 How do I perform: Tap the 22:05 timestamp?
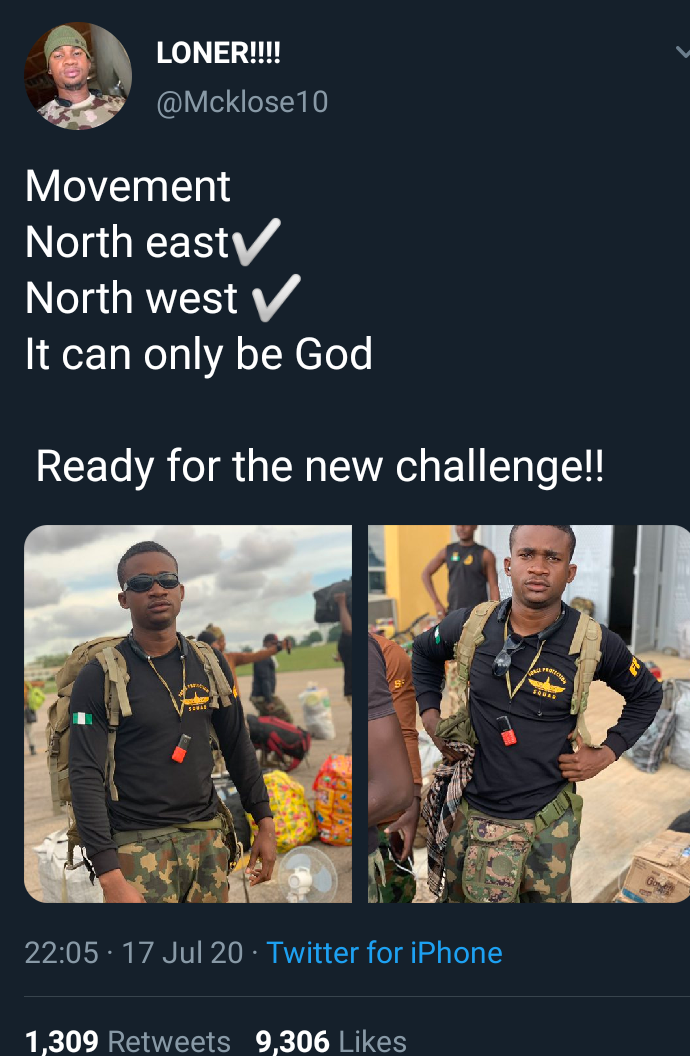pyautogui.click(x=62, y=953)
